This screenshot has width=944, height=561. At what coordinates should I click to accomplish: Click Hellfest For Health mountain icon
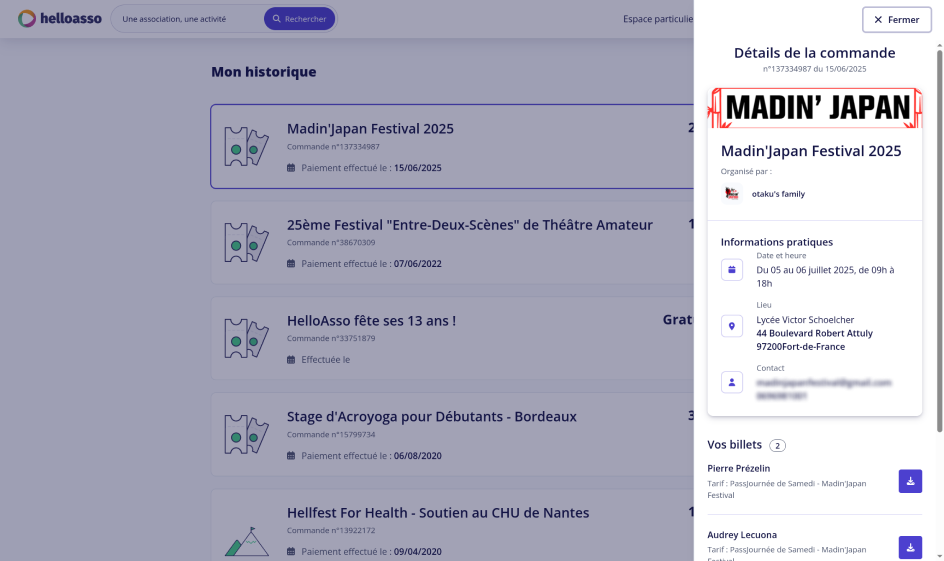[x=246, y=540]
